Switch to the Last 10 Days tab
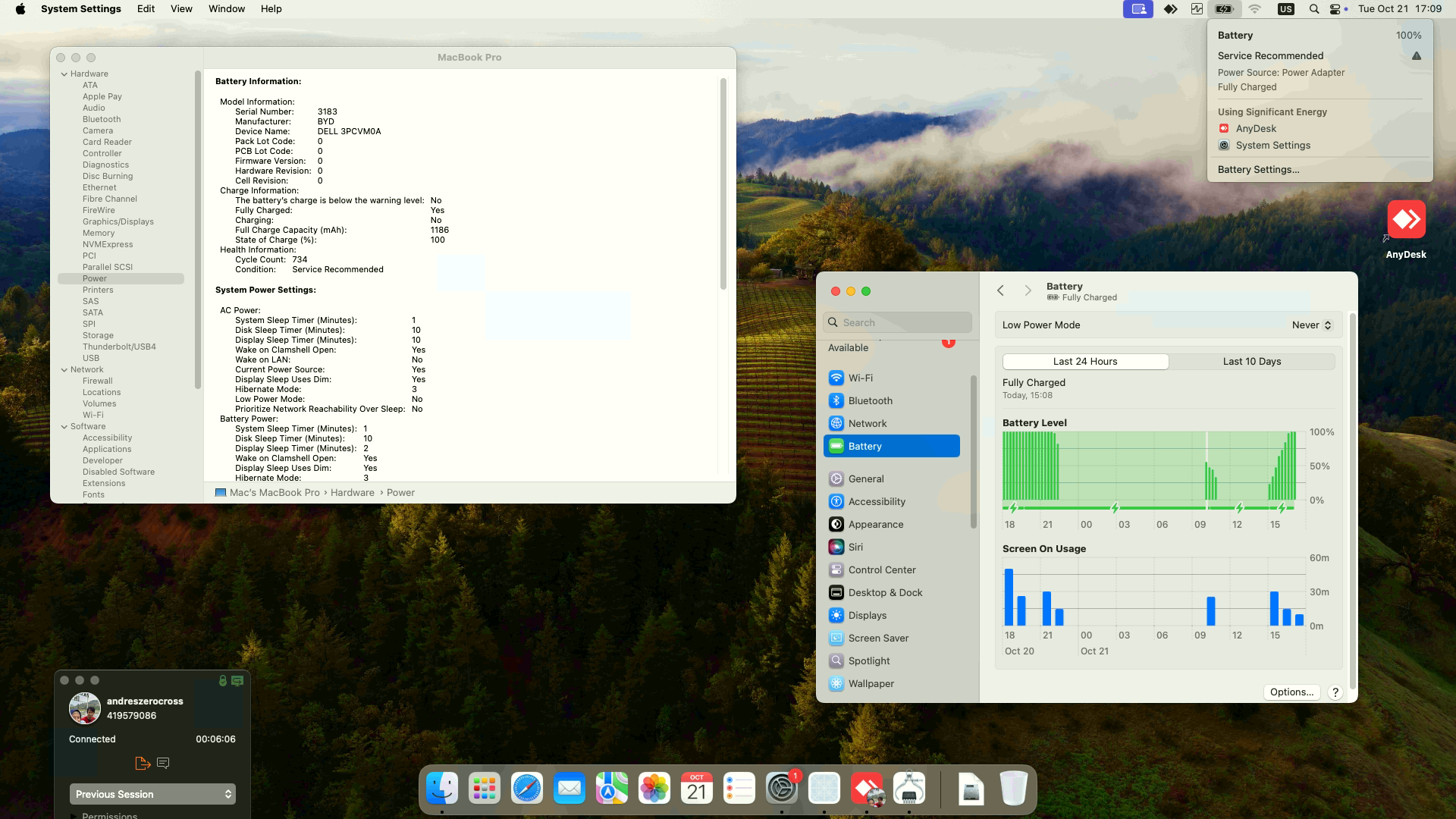 (1252, 361)
